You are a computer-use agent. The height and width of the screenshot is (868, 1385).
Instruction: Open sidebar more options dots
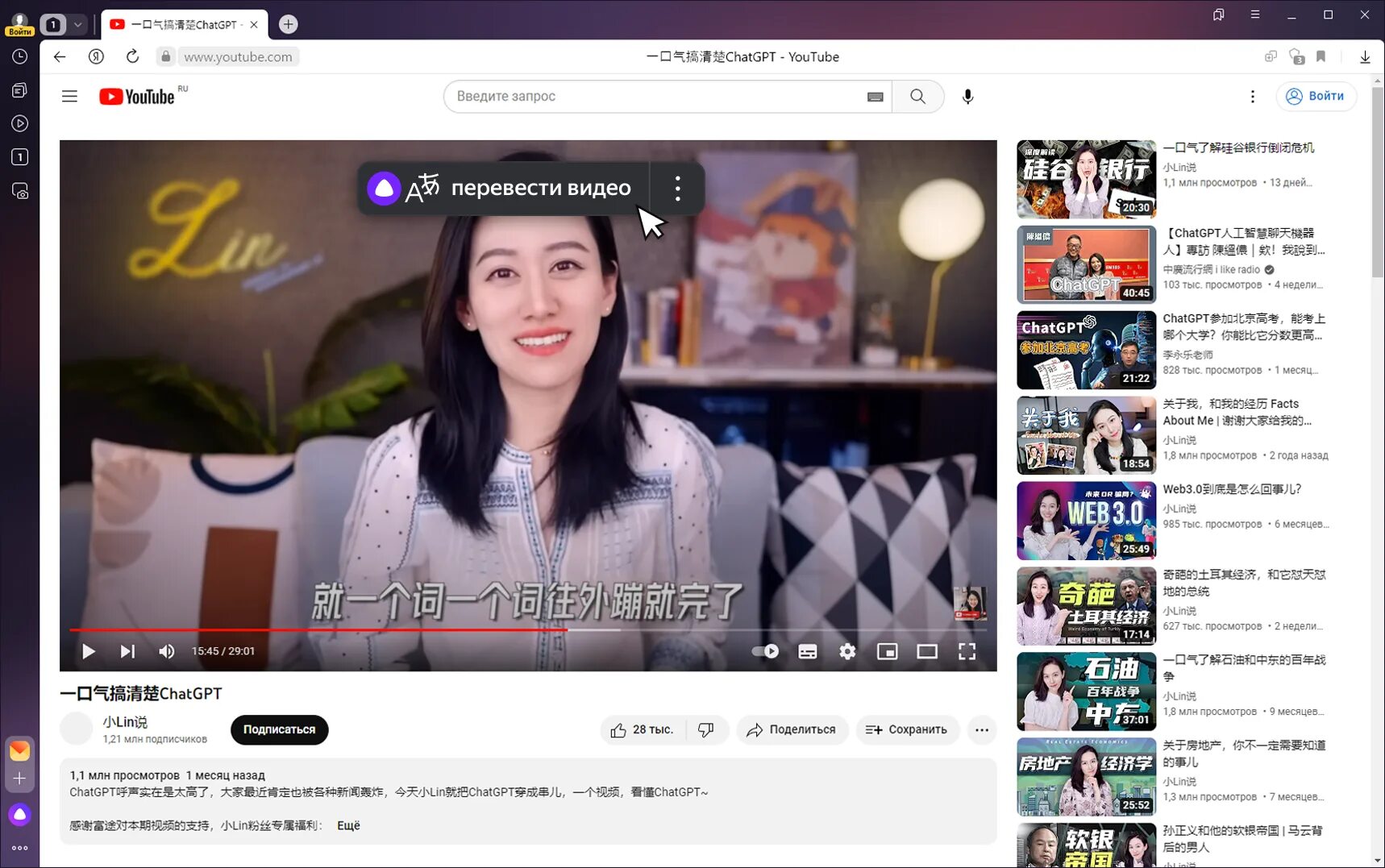coord(20,848)
